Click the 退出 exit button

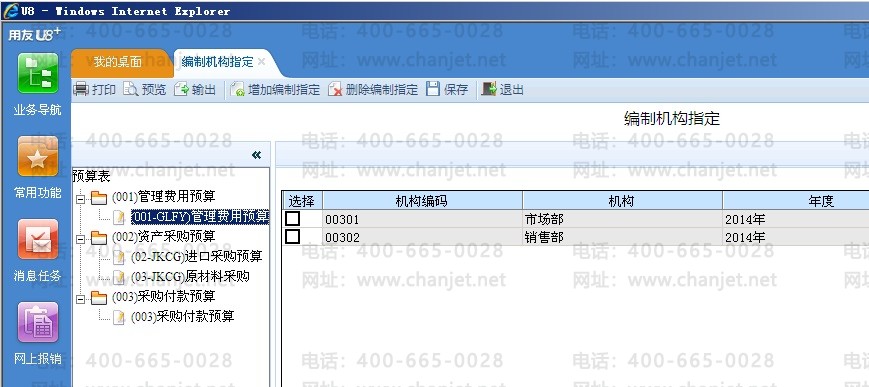tap(503, 90)
